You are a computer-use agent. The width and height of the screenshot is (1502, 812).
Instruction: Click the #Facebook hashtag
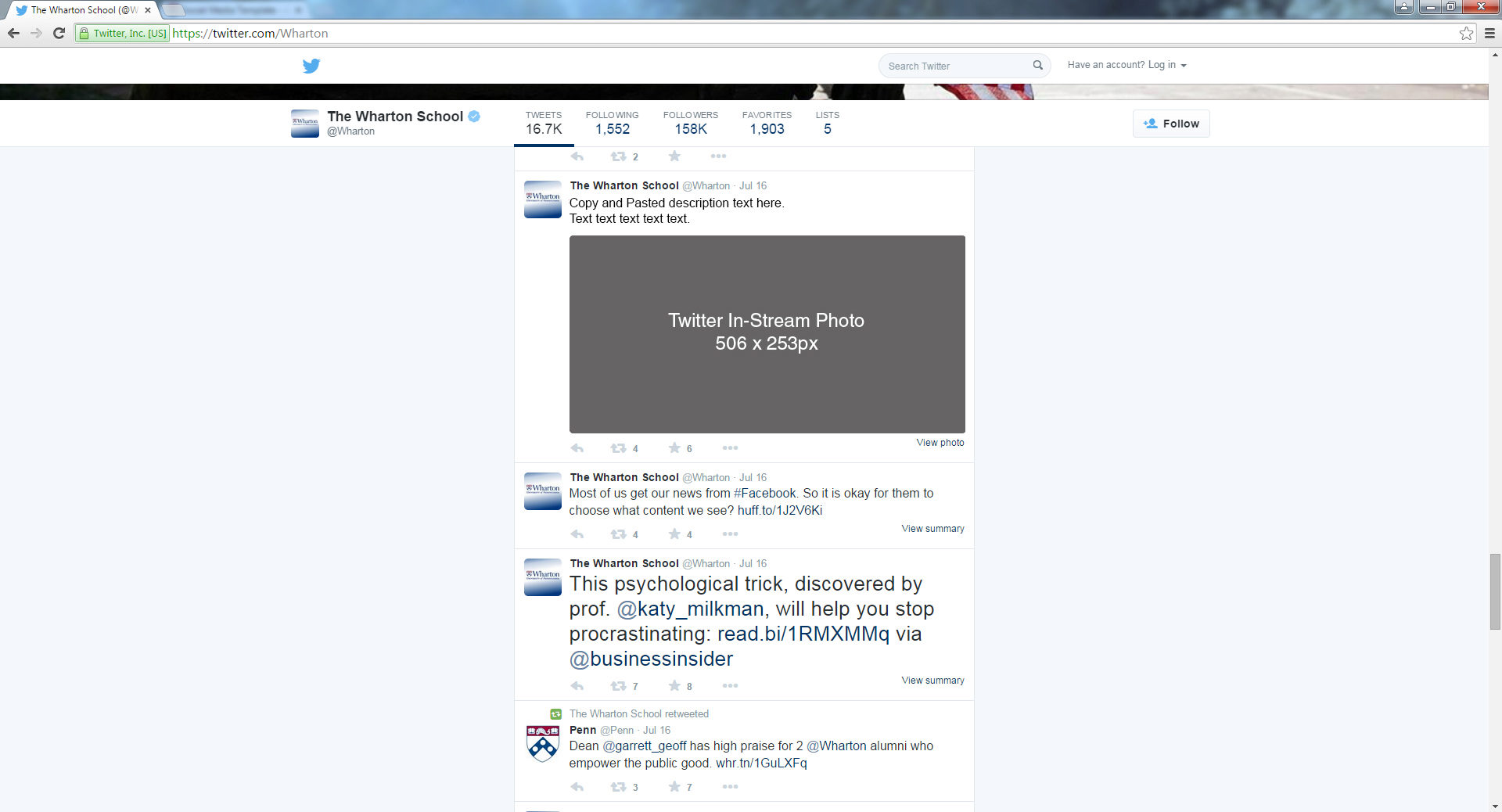coord(765,493)
